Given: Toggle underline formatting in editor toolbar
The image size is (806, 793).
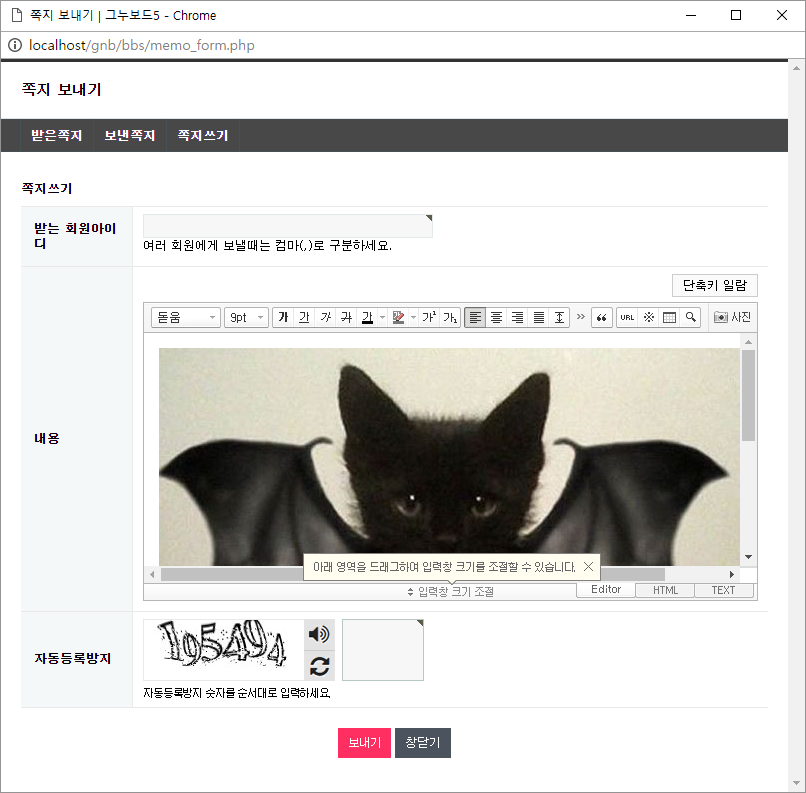Looking at the screenshot, I should coord(304,318).
